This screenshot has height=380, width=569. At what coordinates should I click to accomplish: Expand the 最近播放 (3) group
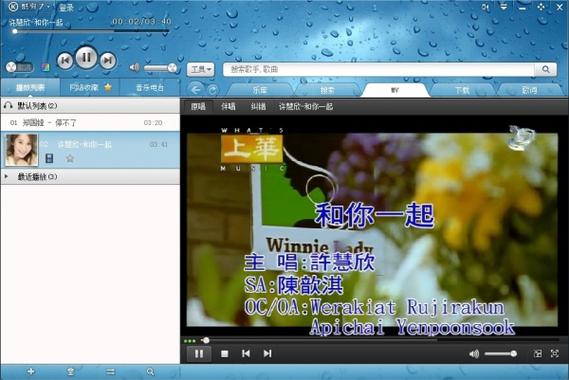[90, 177]
